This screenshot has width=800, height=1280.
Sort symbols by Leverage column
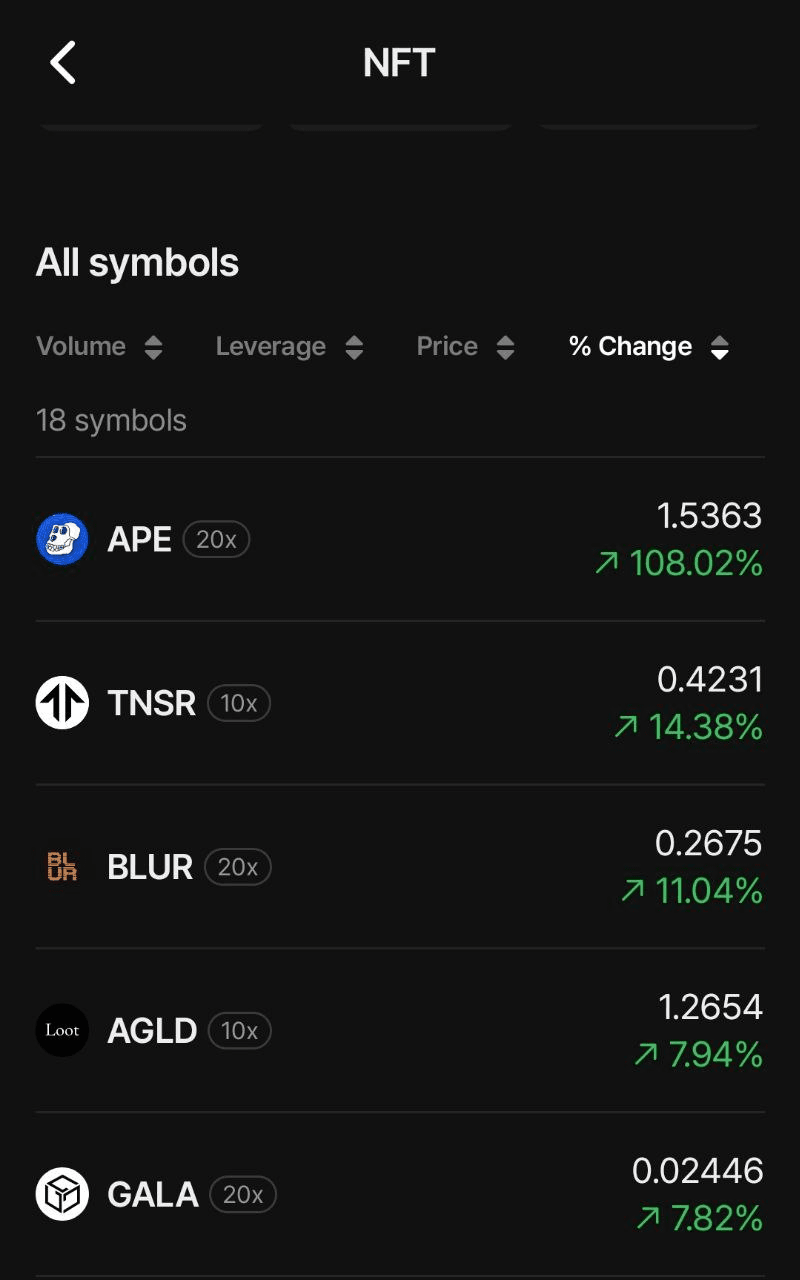coord(271,346)
